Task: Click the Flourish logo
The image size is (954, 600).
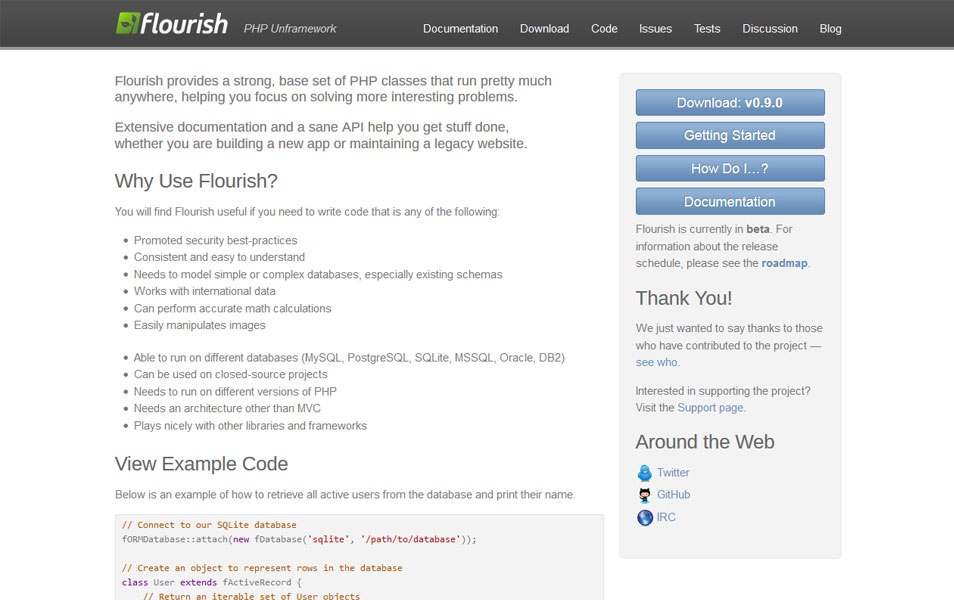Action: (x=172, y=24)
